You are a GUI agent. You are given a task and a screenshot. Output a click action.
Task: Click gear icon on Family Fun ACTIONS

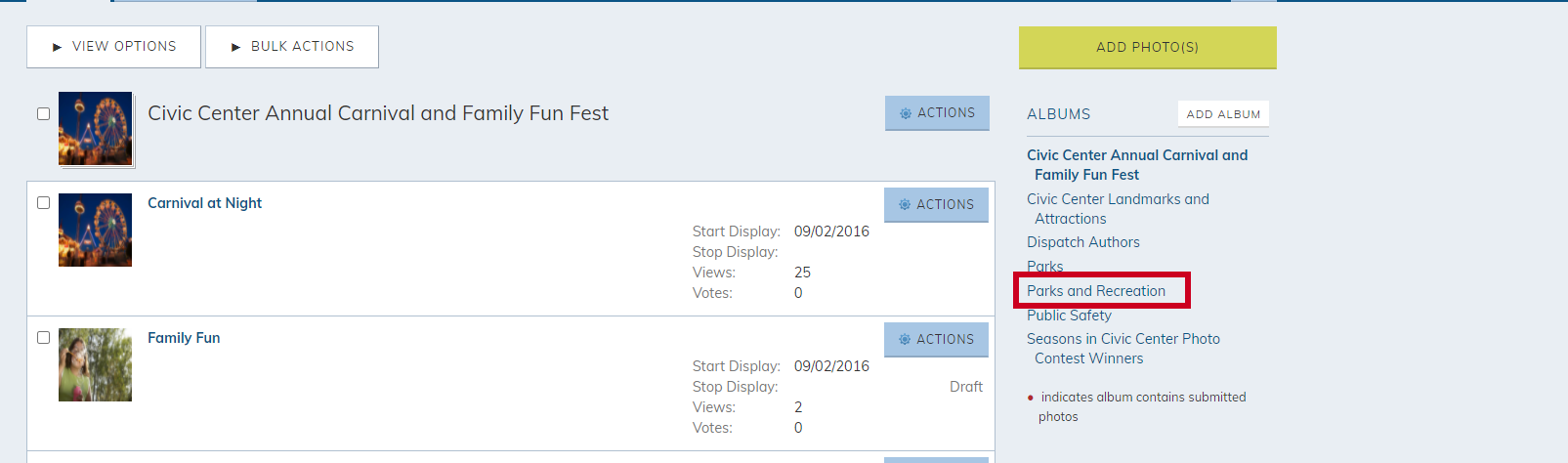(x=905, y=340)
